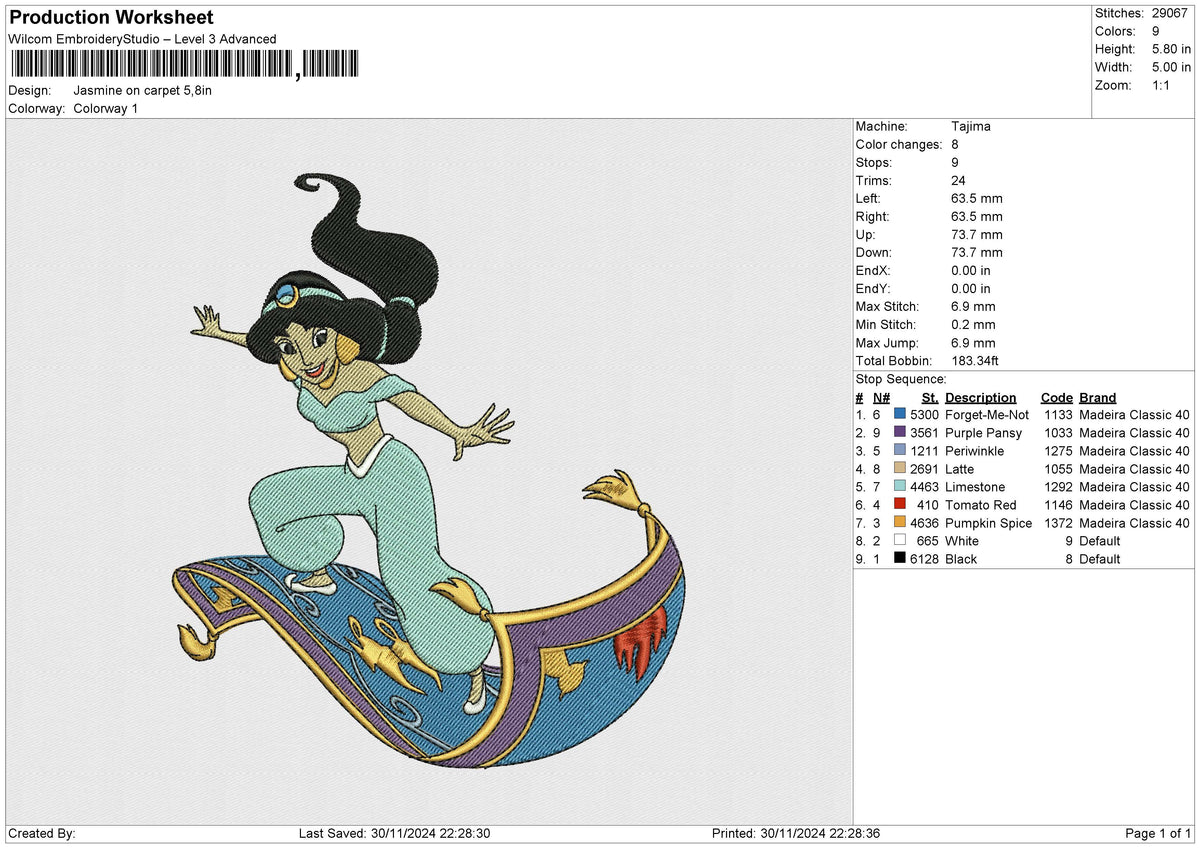Image resolution: width=1200 pixels, height=848 pixels.
Task: Click the Trims value 24
Action: pyautogui.click(x=959, y=181)
